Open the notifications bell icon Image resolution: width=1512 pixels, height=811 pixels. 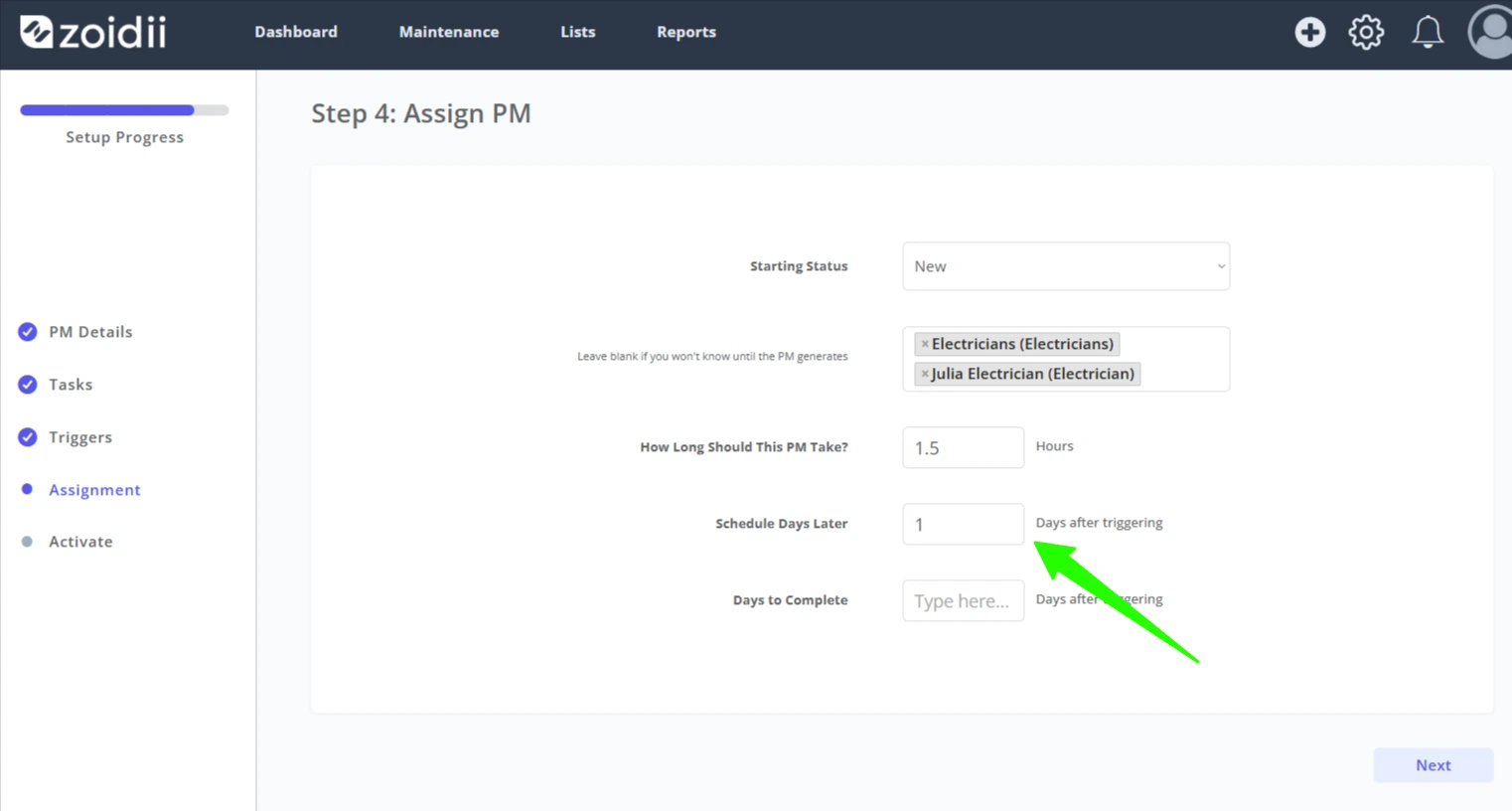(x=1428, y=32)
